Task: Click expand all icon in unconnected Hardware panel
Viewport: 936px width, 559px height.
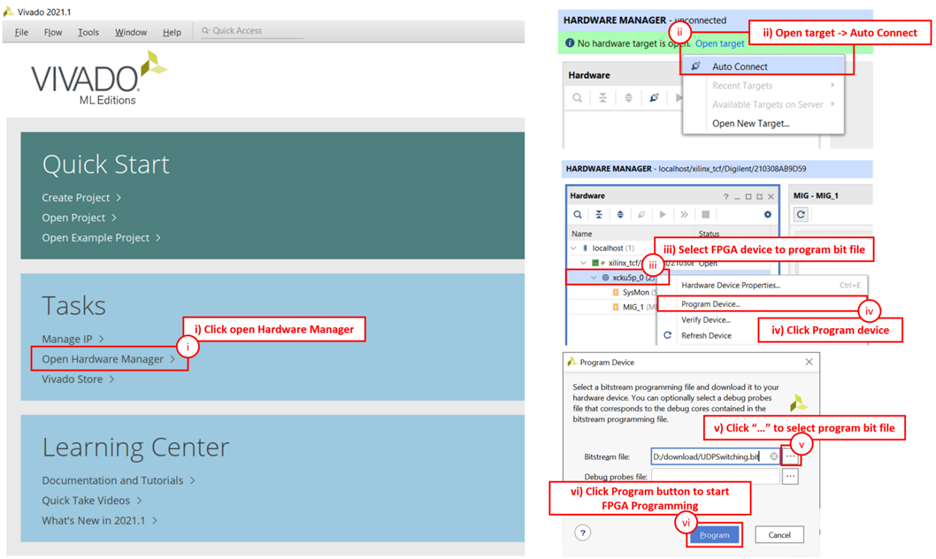Action: tap(629, 98)
